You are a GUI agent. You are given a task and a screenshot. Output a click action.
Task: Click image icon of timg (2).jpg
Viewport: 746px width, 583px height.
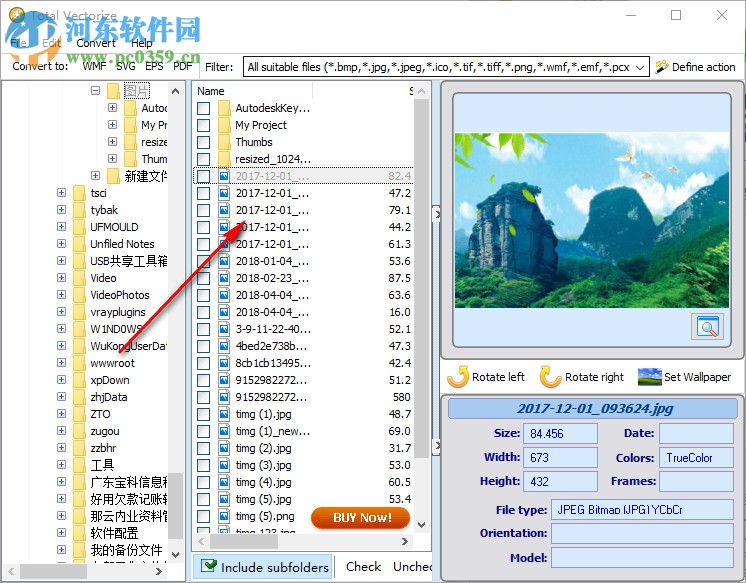224,448
